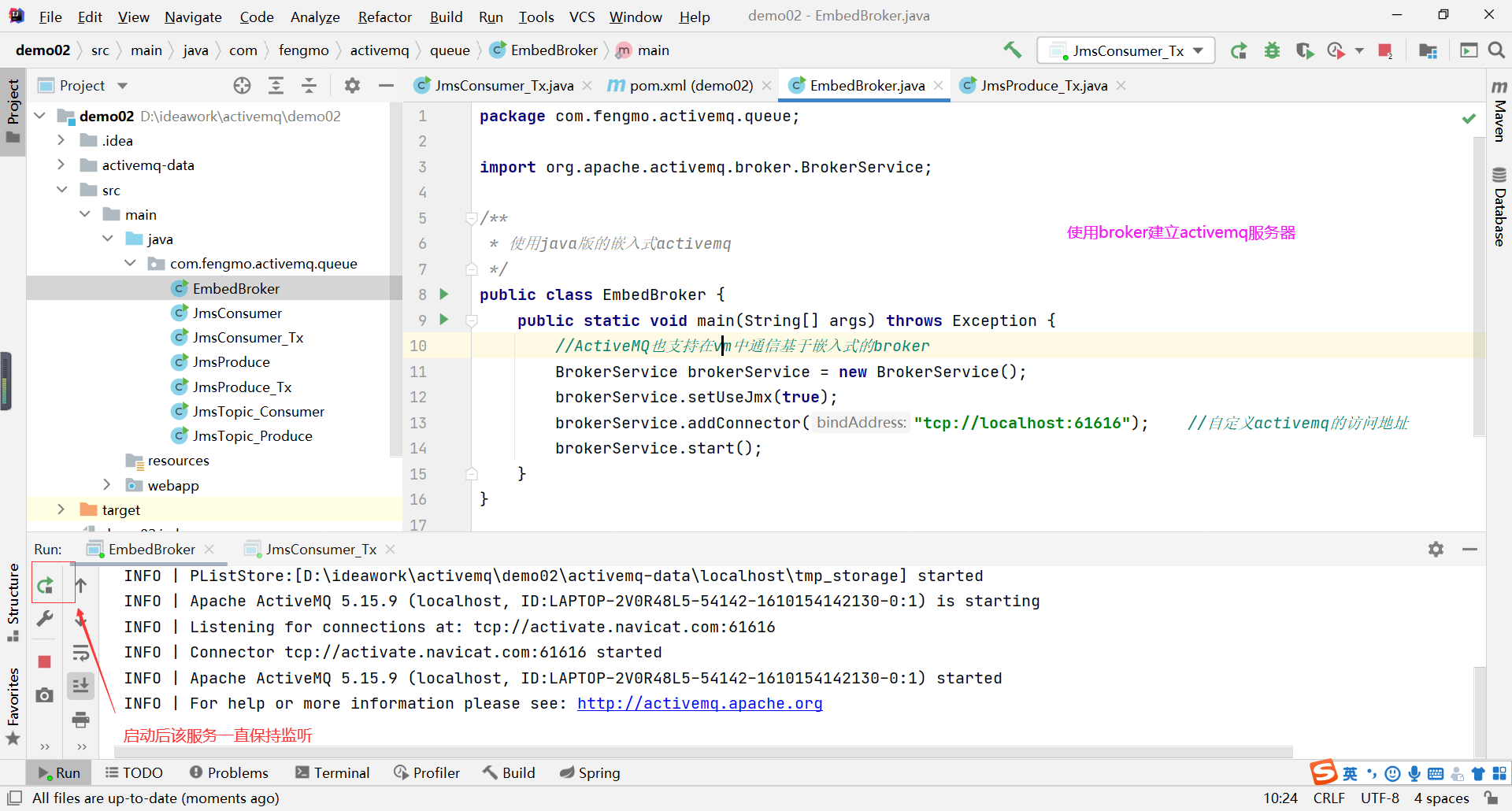Screen dimensions: 1512x811
Task: Open the Spring tool window
Action: [x=590, y=773]
